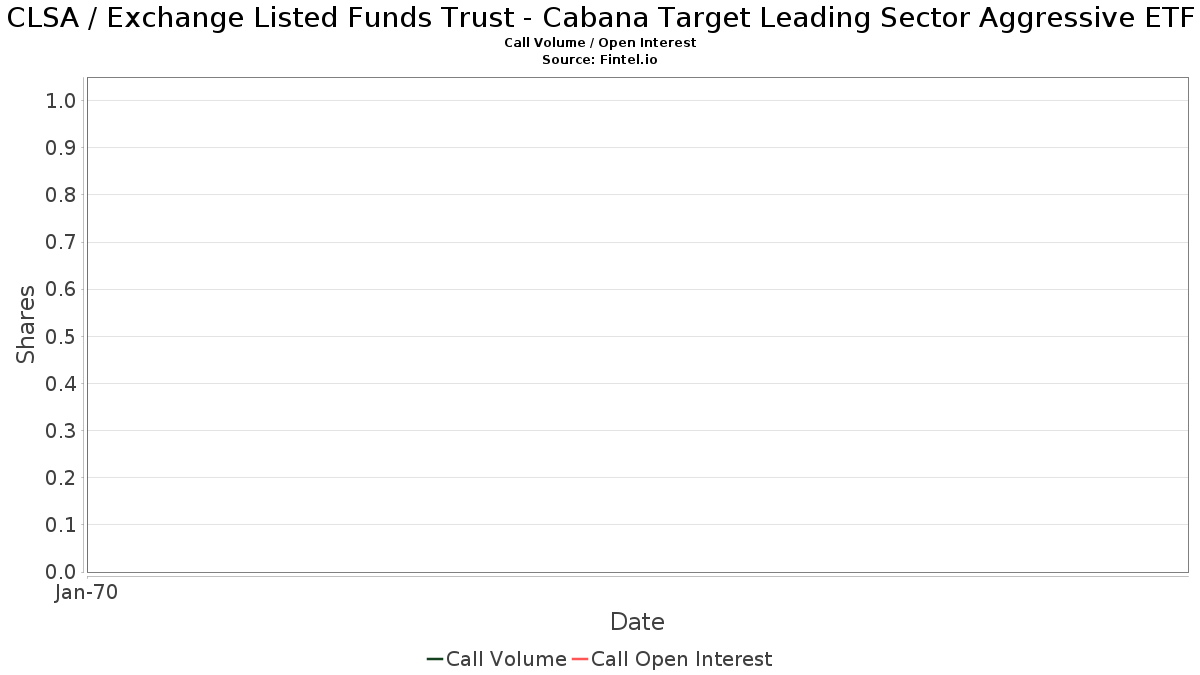
Task: Click the 1.0 y-axis tick label
Action: click(x=61, y=100)
